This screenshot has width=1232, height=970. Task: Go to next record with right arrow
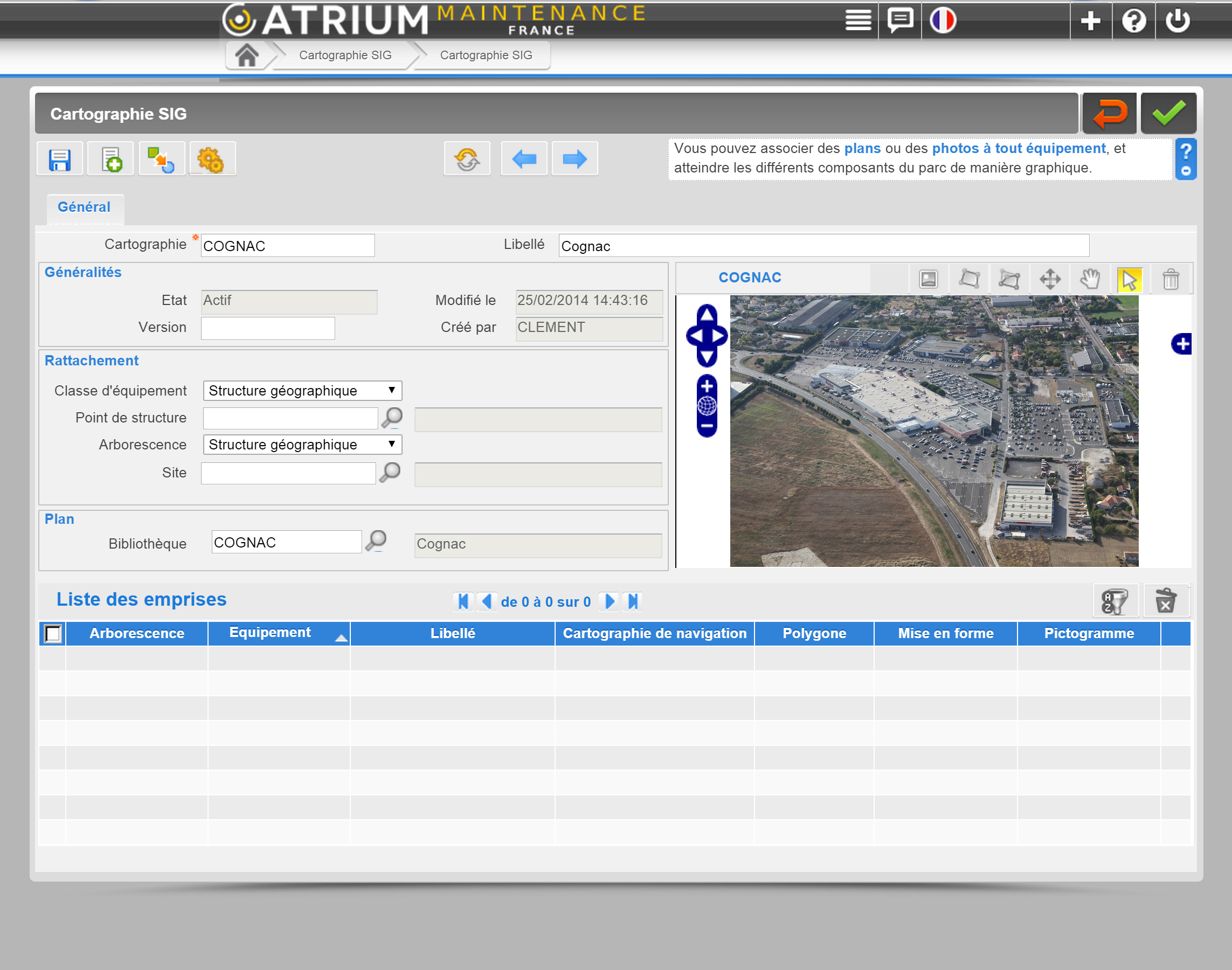pyautogui.click(x=575, y=159)
